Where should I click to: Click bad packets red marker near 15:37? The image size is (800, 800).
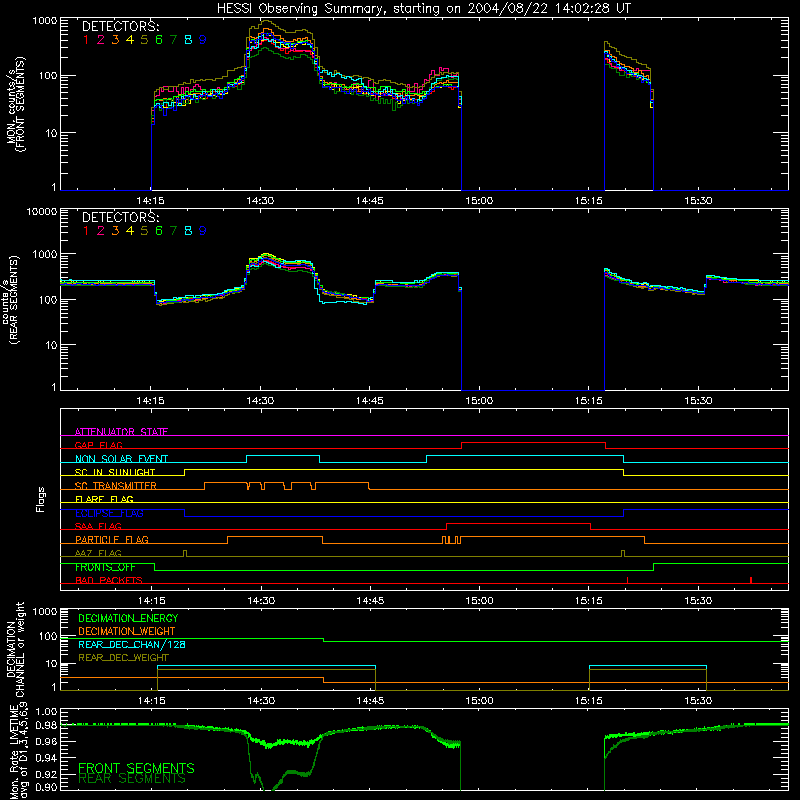tap(751, 580)
